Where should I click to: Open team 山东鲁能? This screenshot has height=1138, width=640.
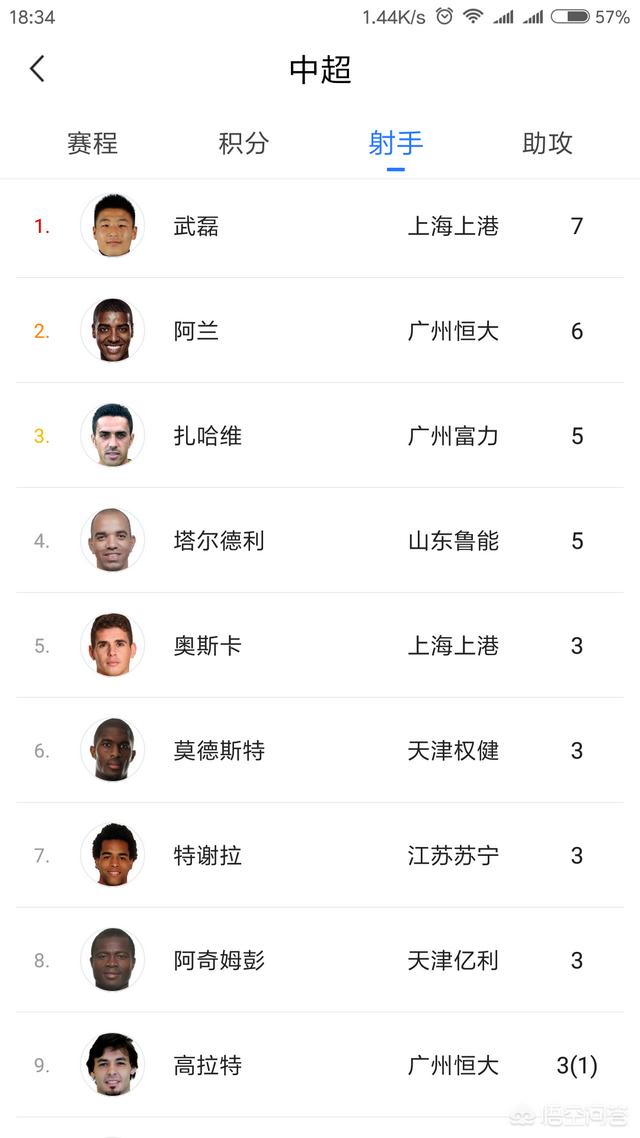pyautogui.click(x=453, y=541)
